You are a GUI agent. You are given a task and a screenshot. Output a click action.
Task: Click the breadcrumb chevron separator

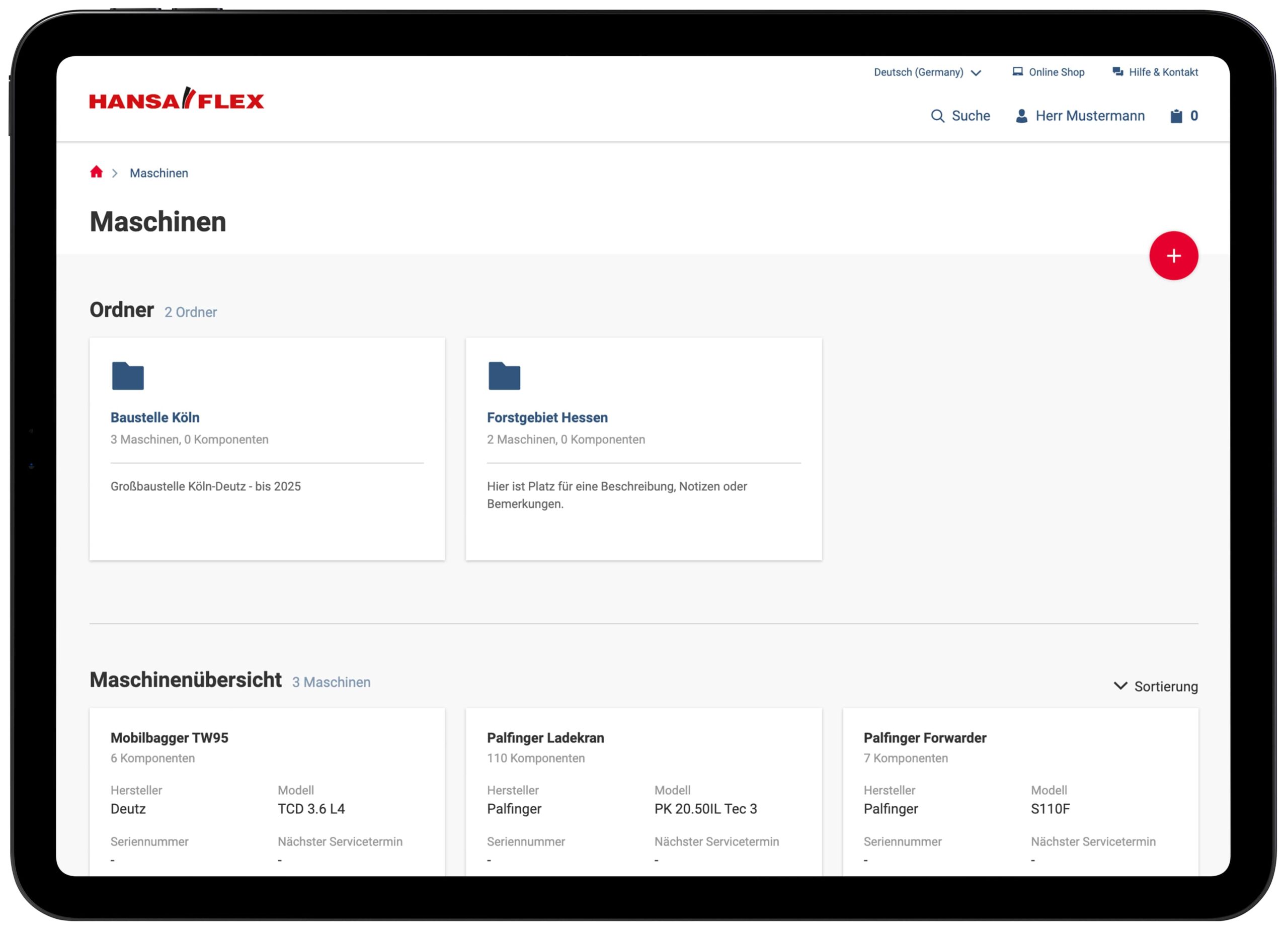(115, 173)
